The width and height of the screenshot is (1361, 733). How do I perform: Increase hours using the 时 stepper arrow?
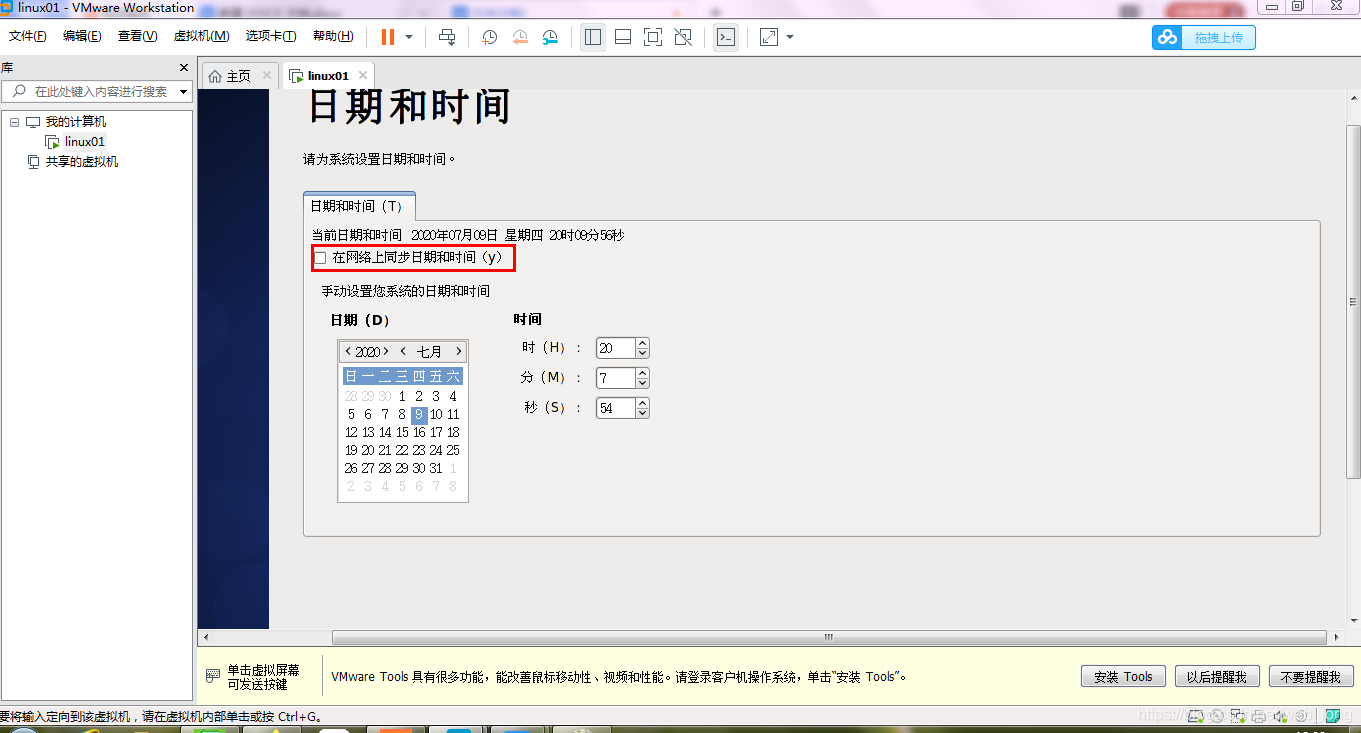[640, 343]
